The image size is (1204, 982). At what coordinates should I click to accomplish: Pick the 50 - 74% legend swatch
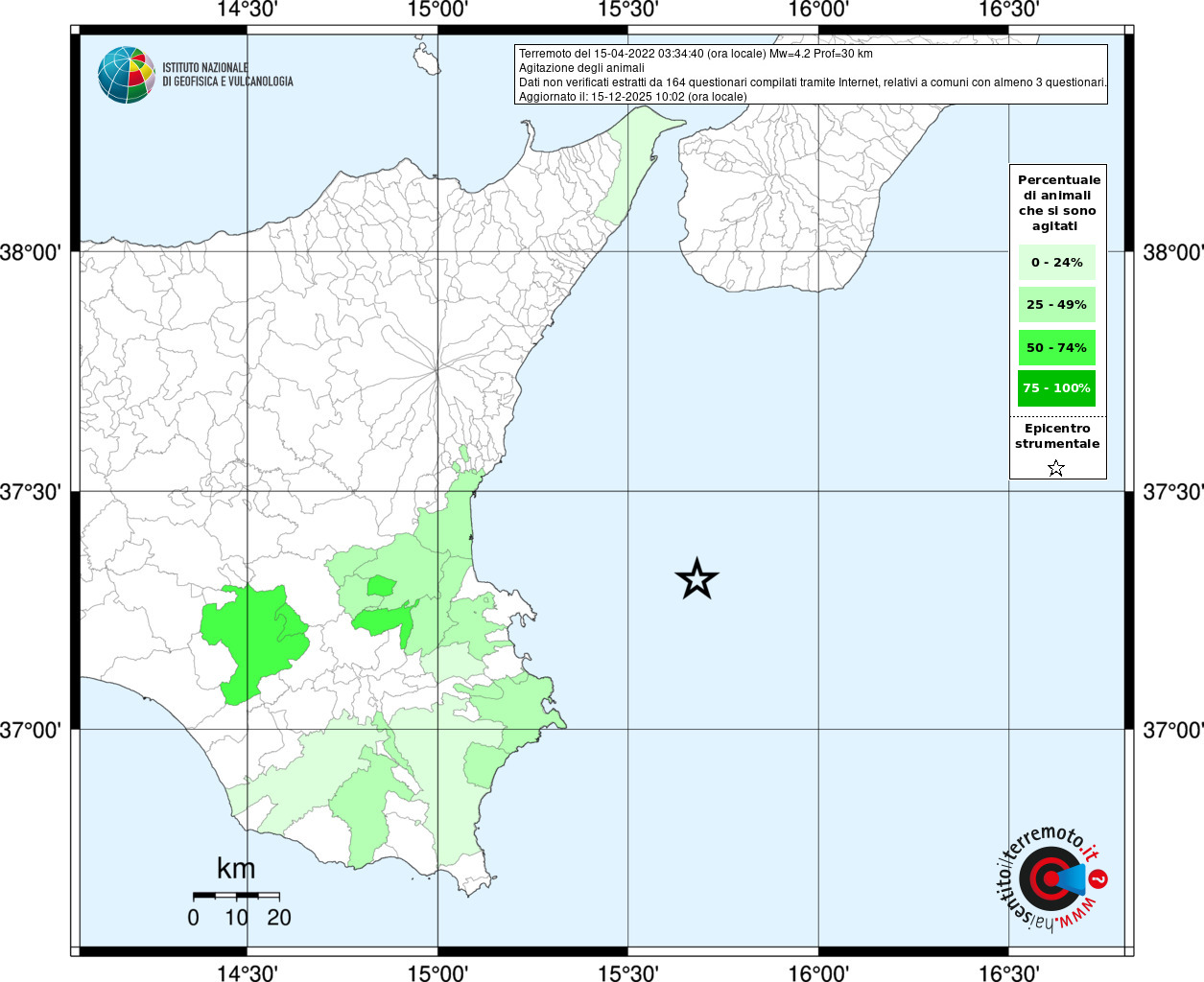point(1056,347)
